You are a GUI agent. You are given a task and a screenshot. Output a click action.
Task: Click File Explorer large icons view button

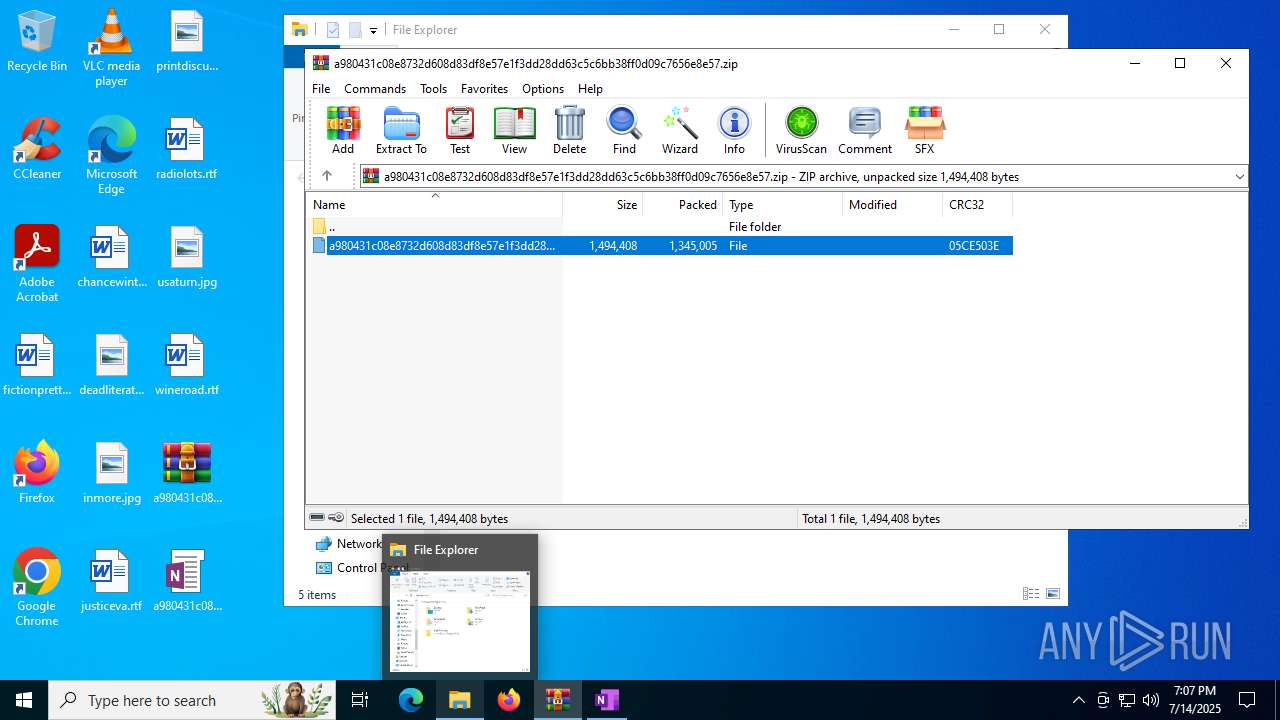coord(1053,594)
